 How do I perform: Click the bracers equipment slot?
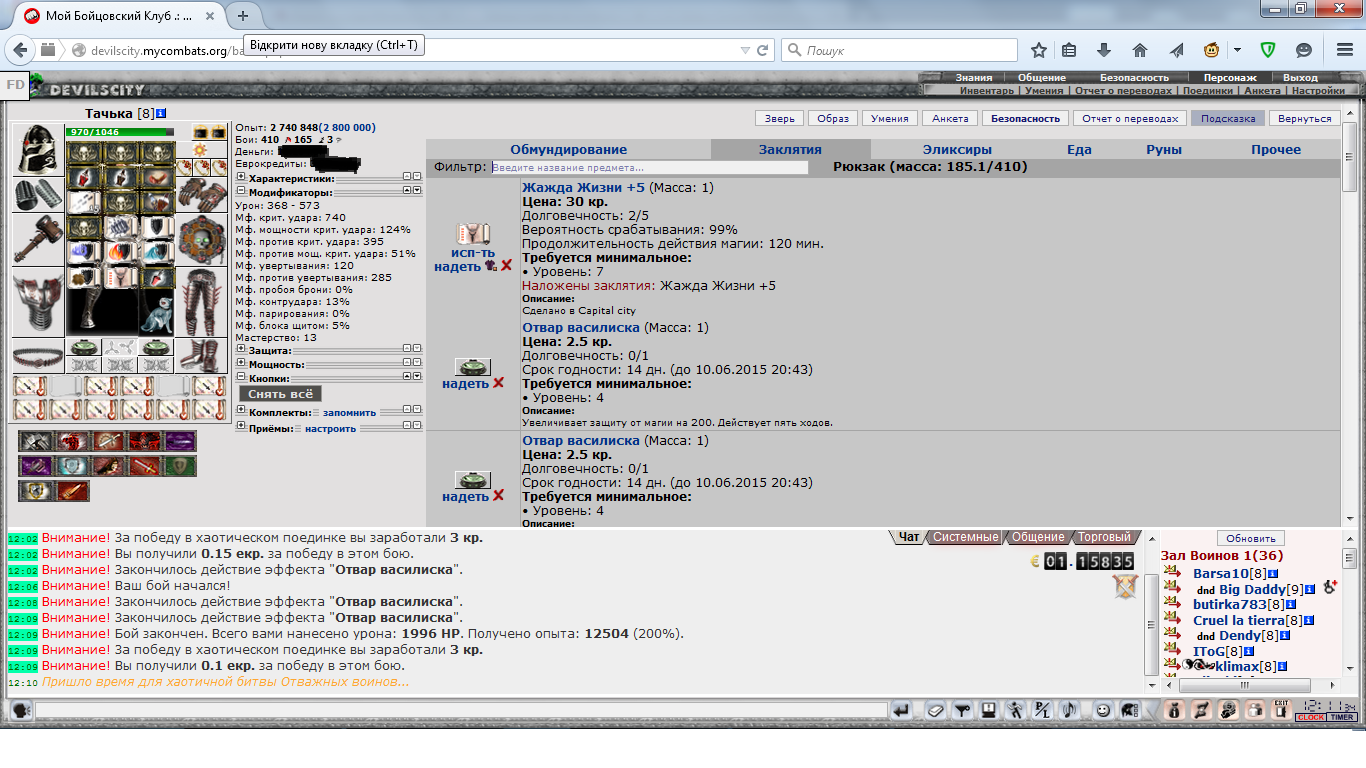[x=38, y=194]
